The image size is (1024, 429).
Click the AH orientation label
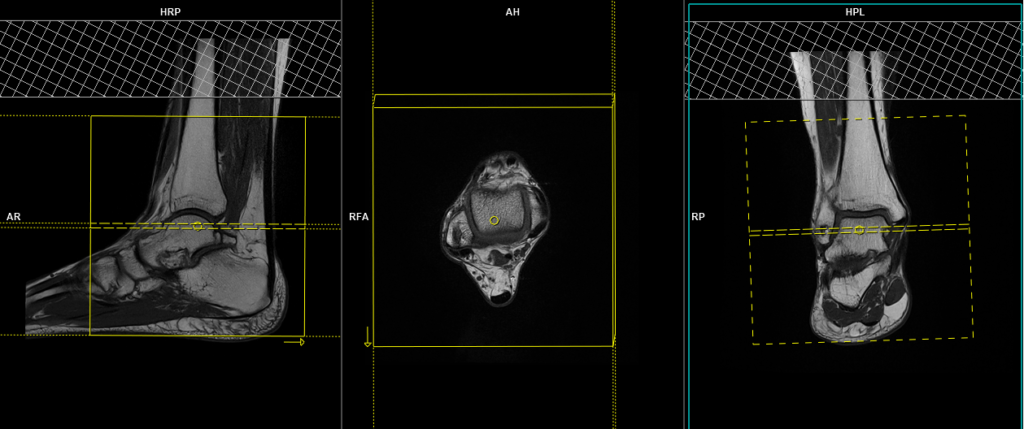(513, 12)
